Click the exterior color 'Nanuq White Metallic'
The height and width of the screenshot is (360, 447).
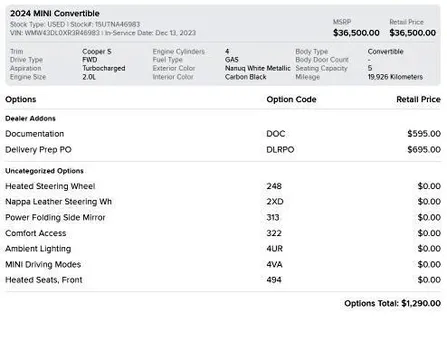pyautogui.click(x=258, y=68)
